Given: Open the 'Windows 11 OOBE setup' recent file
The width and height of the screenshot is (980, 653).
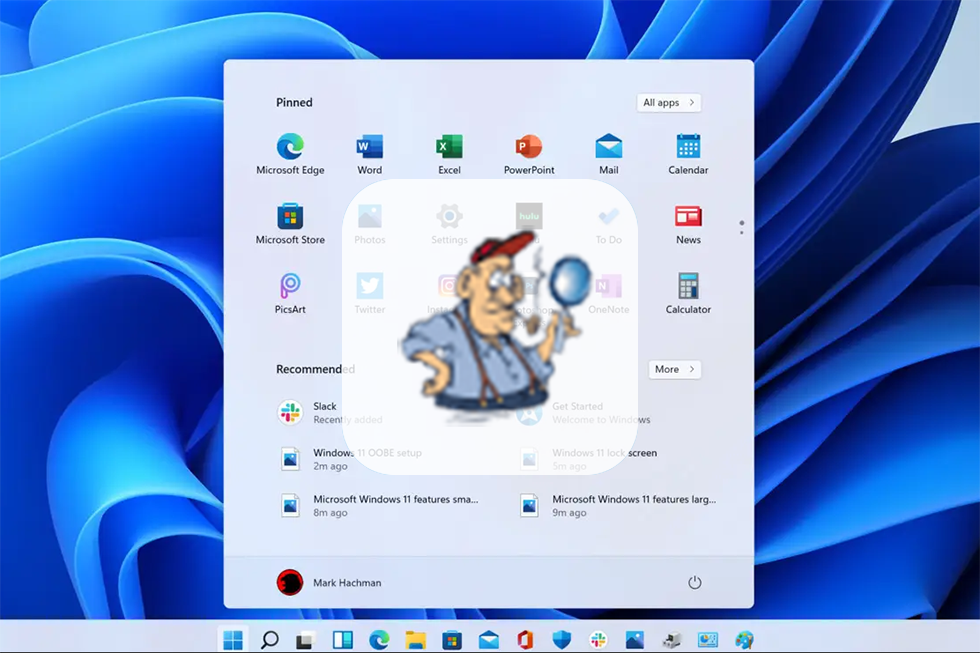Looking at the screenshot, I should (350, 459).
